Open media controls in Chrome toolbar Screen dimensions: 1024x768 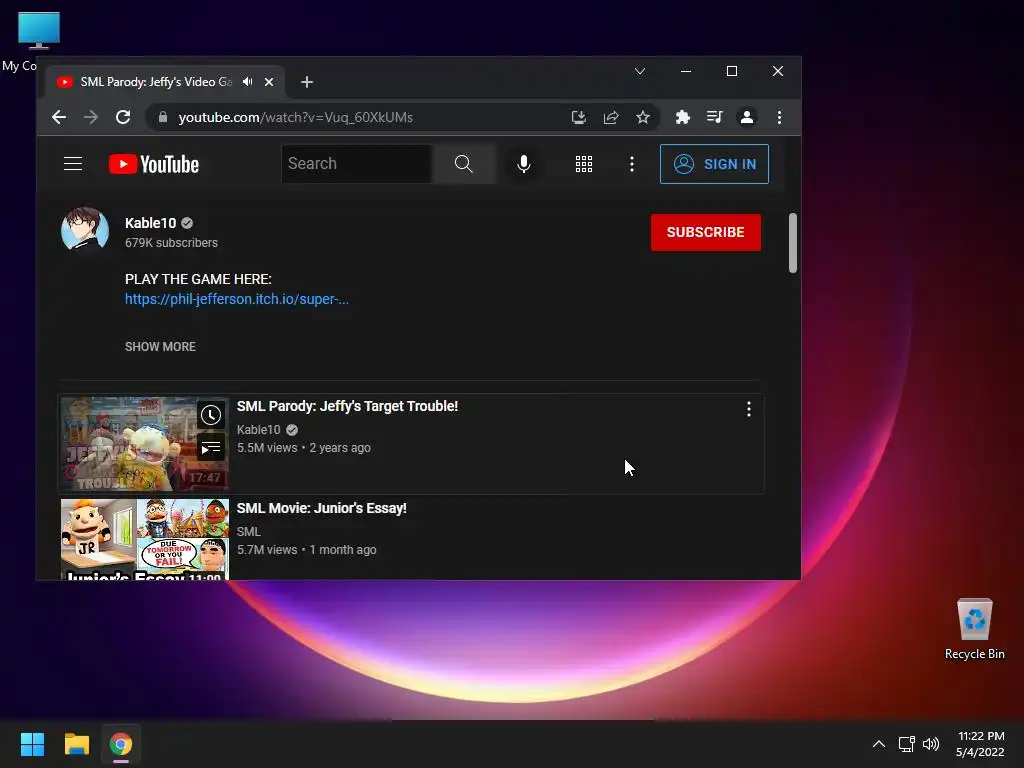coord(714,118)
